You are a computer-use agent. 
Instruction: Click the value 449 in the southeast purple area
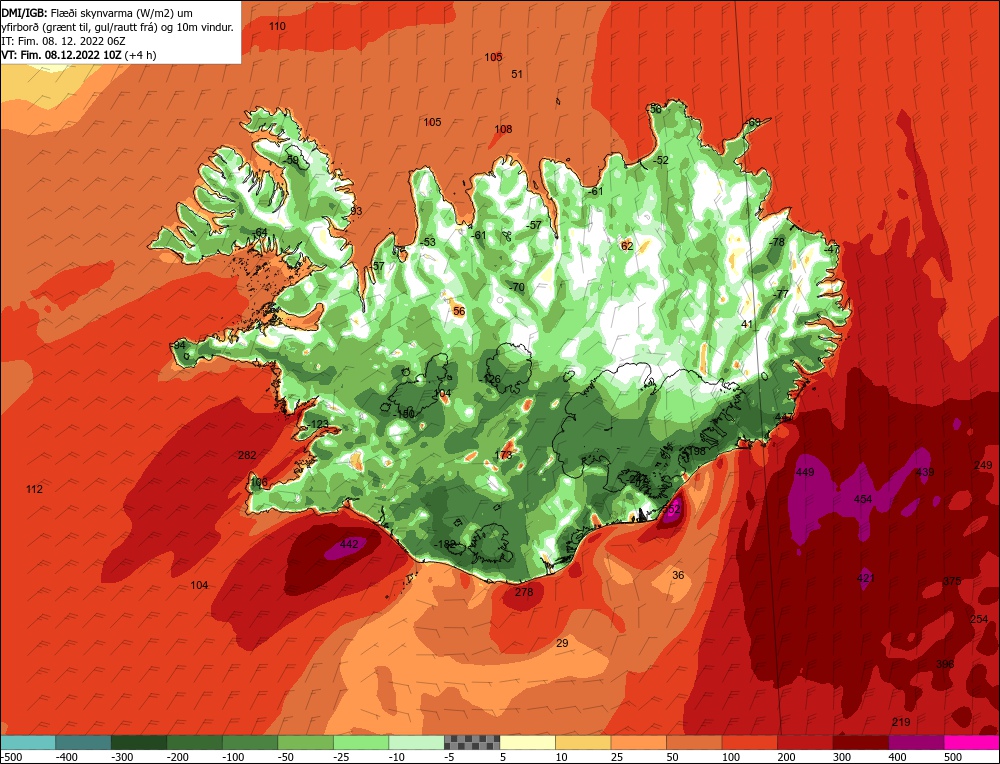(805, 473)
